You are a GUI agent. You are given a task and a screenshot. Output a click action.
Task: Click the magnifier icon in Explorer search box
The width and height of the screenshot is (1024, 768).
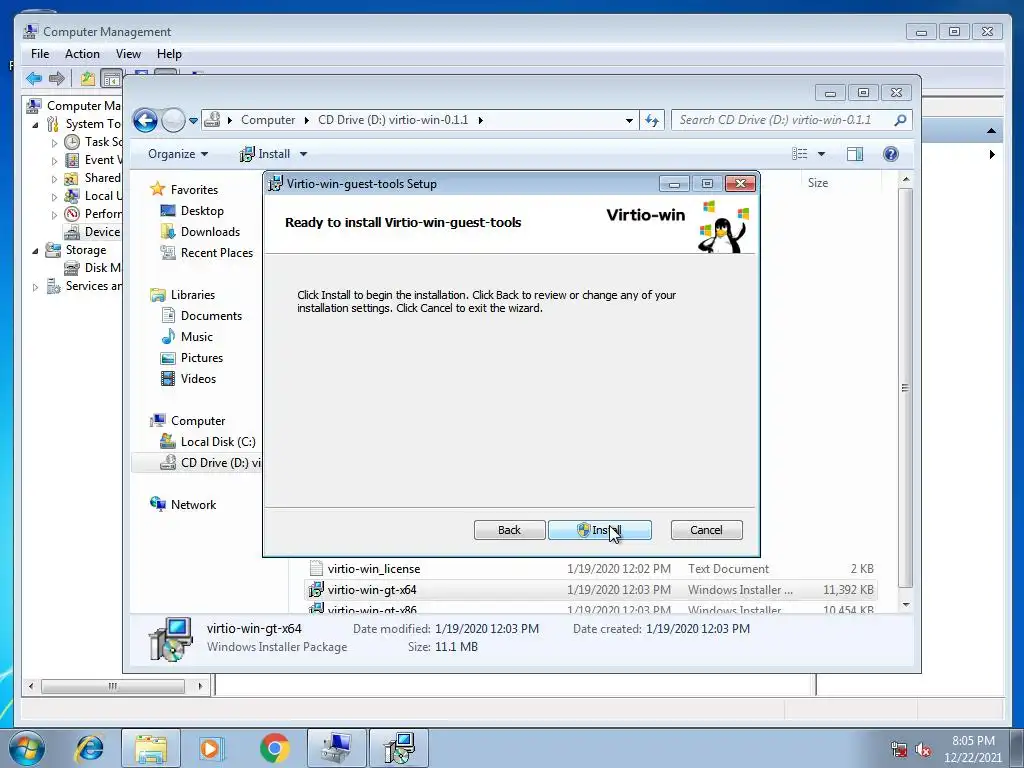tap(900, 120)
